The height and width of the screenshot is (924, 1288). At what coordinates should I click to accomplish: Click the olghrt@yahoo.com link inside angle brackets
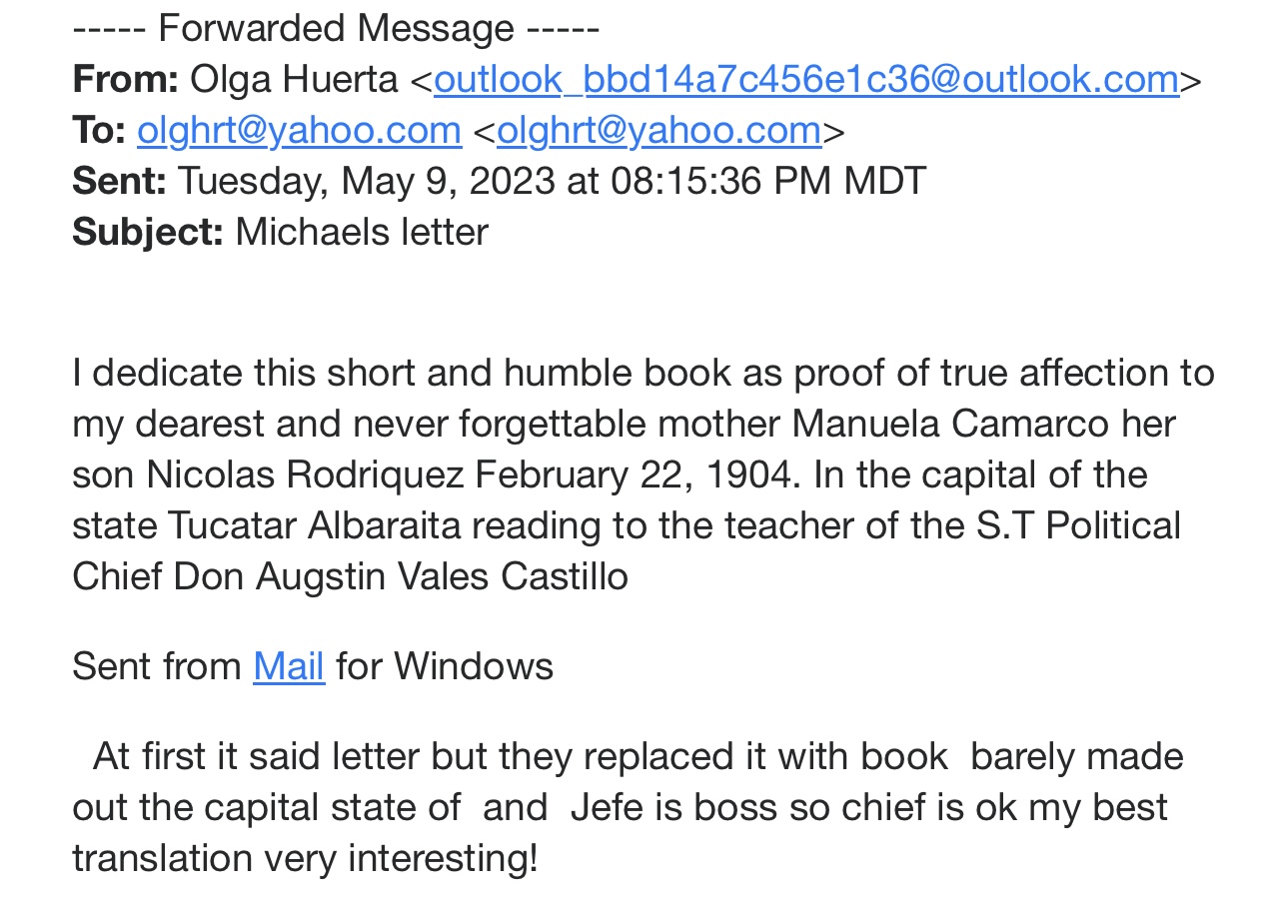click(x=658, y=130)
